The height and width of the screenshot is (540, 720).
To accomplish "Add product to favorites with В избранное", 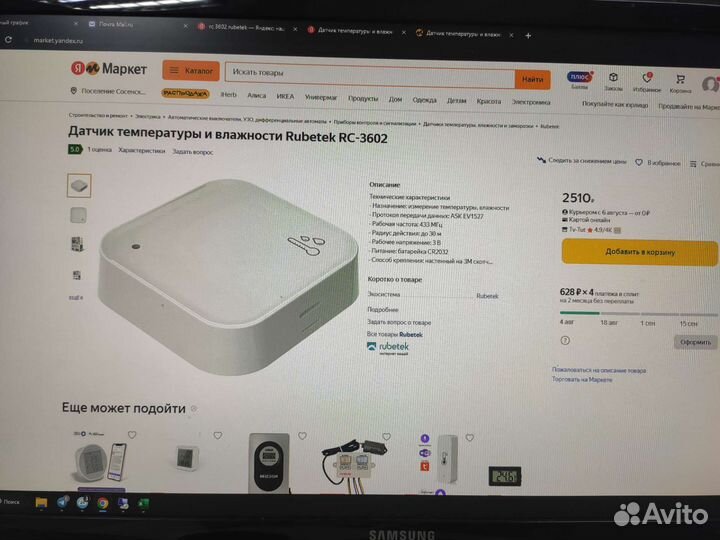I will click(658, 163).
